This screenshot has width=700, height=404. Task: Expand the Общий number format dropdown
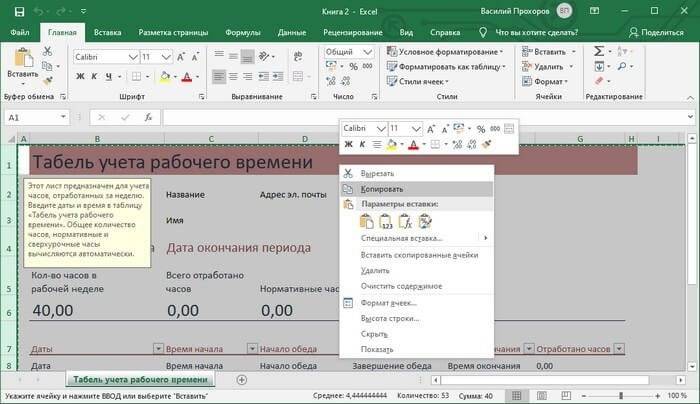376,52
